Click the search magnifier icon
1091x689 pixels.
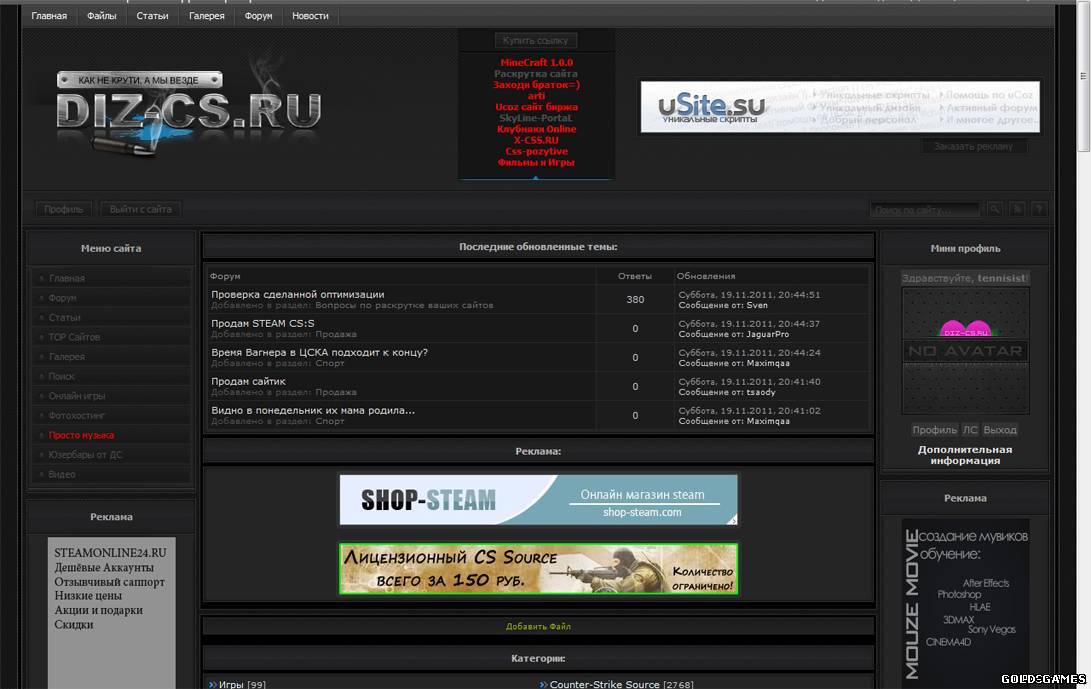click(994, 209)
